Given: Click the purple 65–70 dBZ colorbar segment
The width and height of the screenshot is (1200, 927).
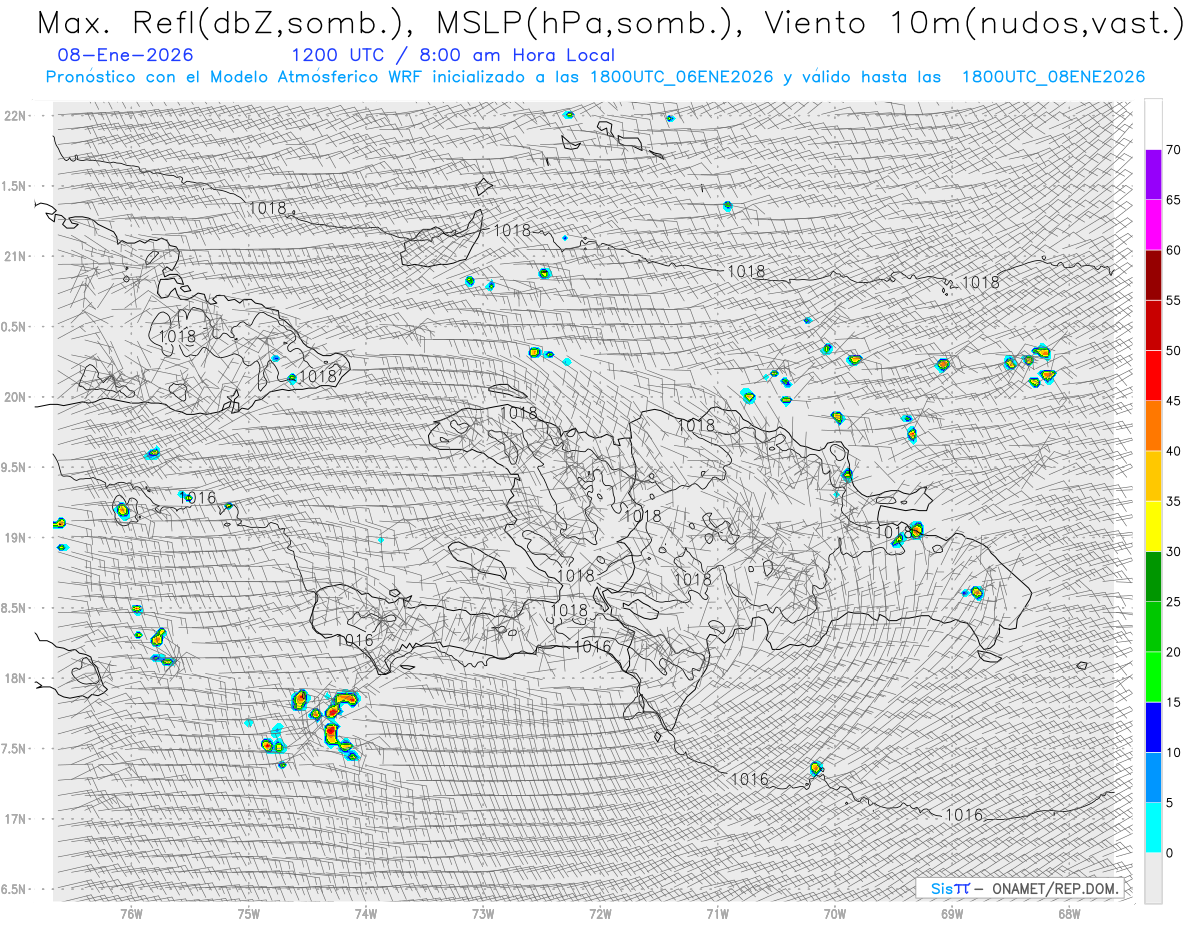Looking at the screenshot, I should (x=1153, y=175).
